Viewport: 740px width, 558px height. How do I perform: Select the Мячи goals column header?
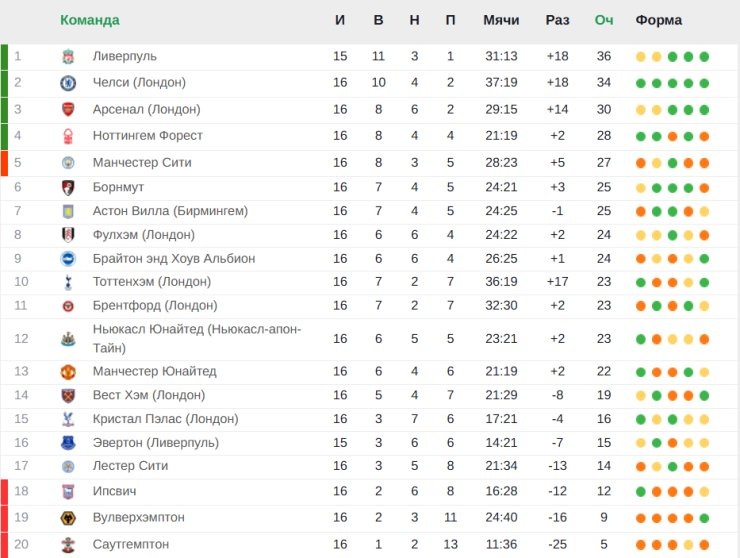click(501, 20)
